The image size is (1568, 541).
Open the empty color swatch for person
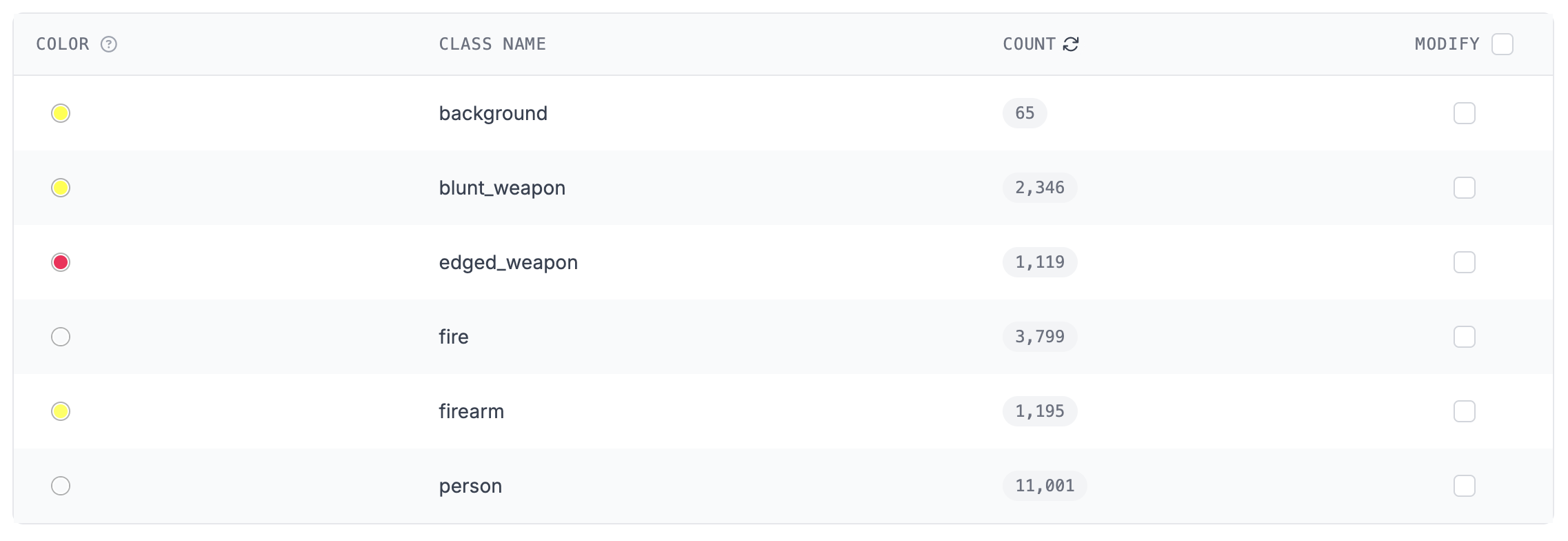pyautogui.click(x=61, y=486)
